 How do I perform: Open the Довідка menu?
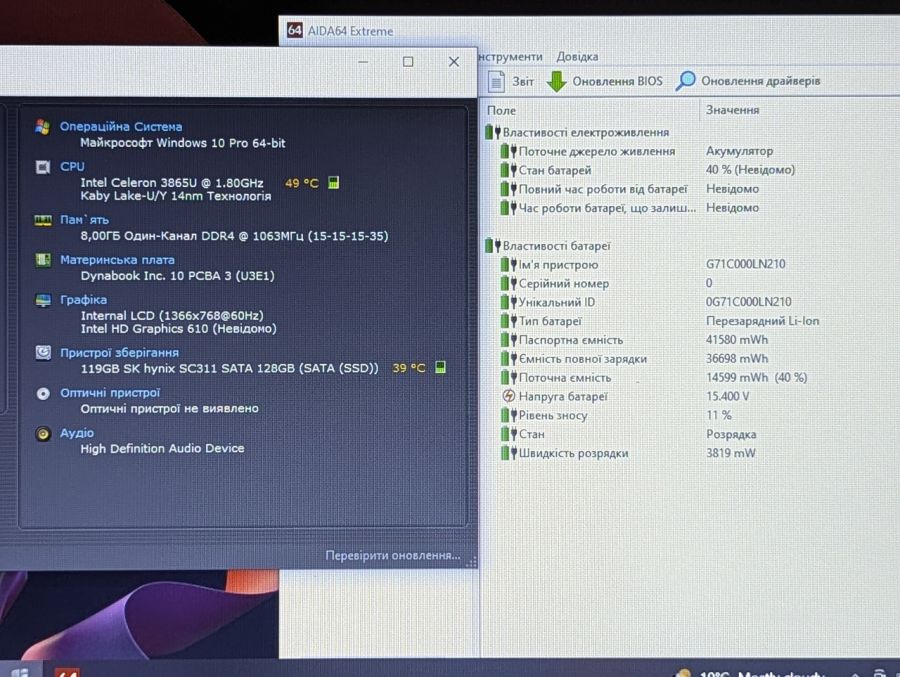click(x=577, y=56)
